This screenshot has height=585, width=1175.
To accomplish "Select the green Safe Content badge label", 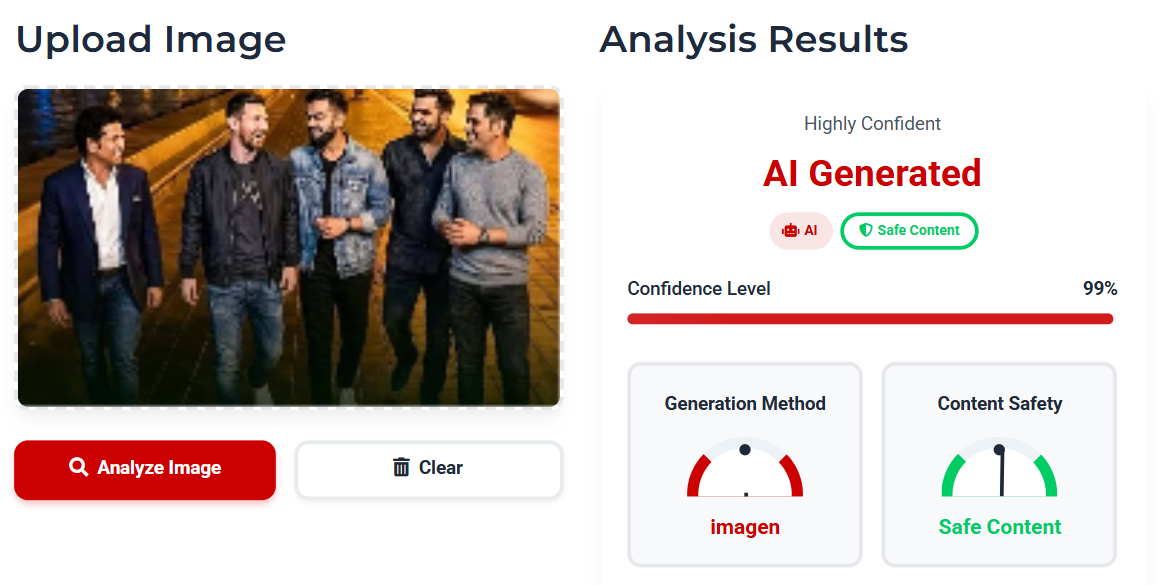I will pos(918,230).
